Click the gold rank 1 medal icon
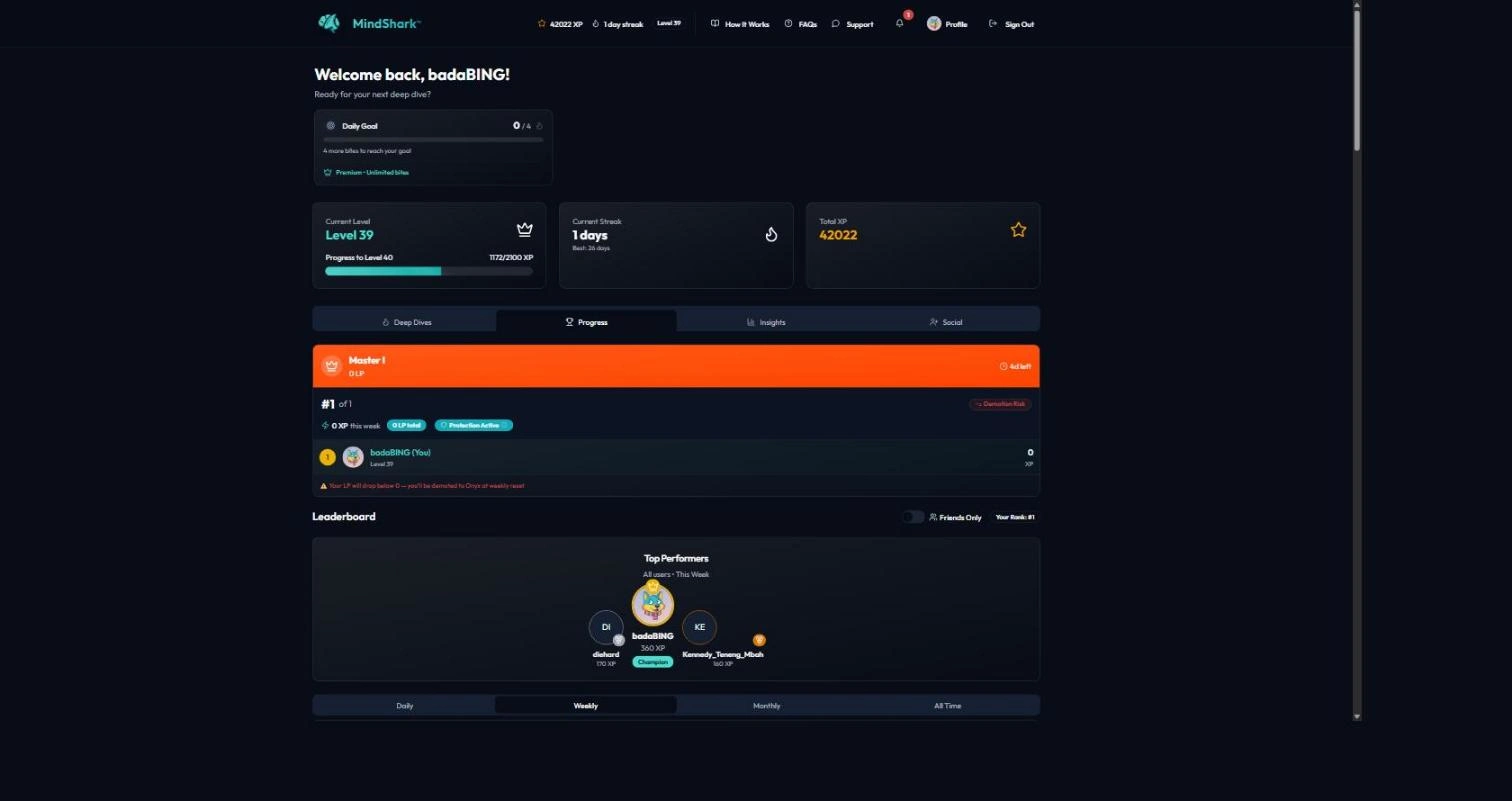Image resolution: width=1512 pixels, height=801 pixels. 327,457
